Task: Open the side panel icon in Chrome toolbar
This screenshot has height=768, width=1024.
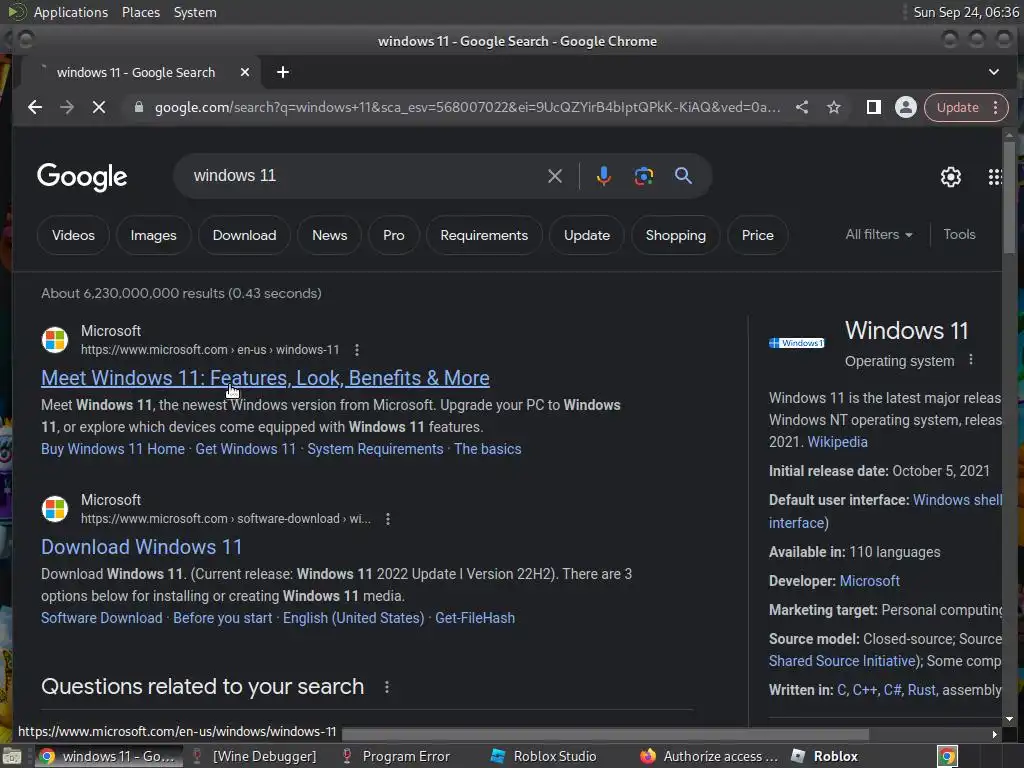Action: pyautogui.click(x=873, y=107)
